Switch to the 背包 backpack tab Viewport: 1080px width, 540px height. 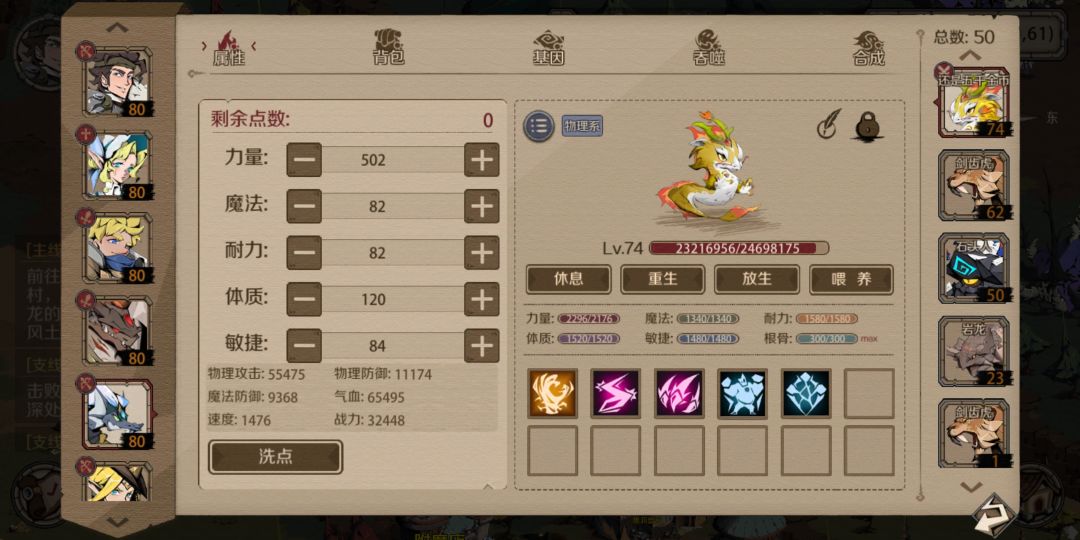[x=389, y=48]
